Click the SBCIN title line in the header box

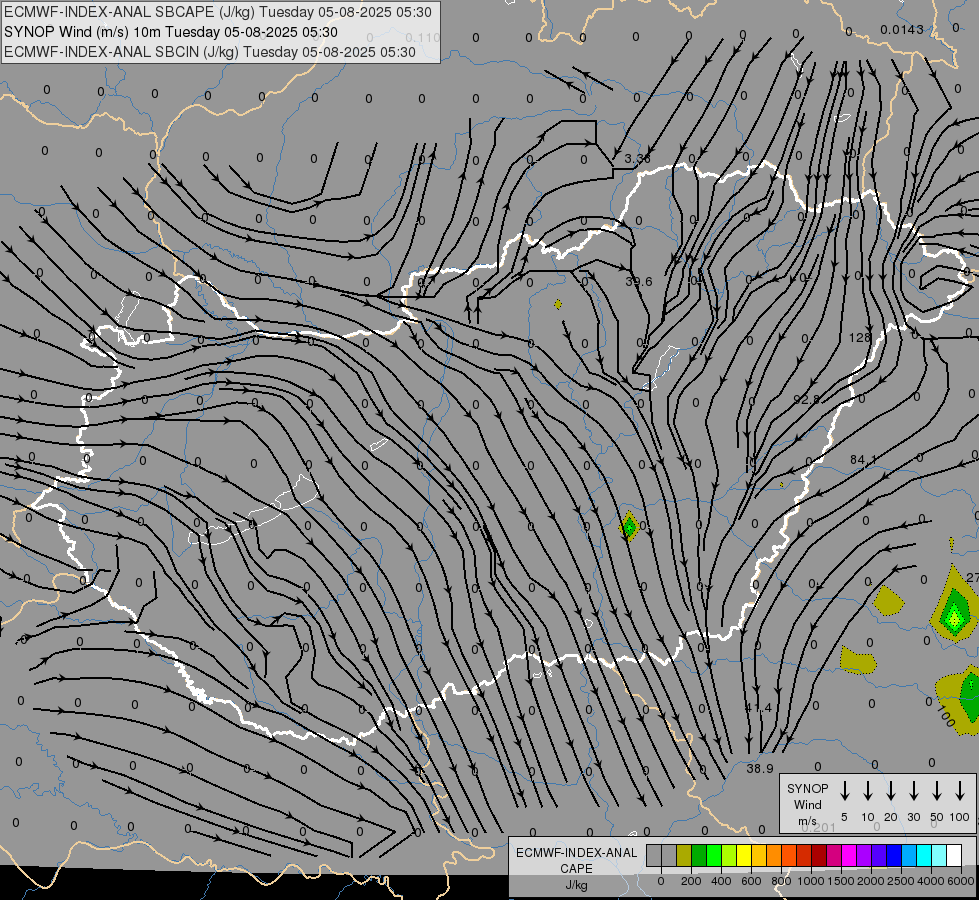[x=210, y=52]
